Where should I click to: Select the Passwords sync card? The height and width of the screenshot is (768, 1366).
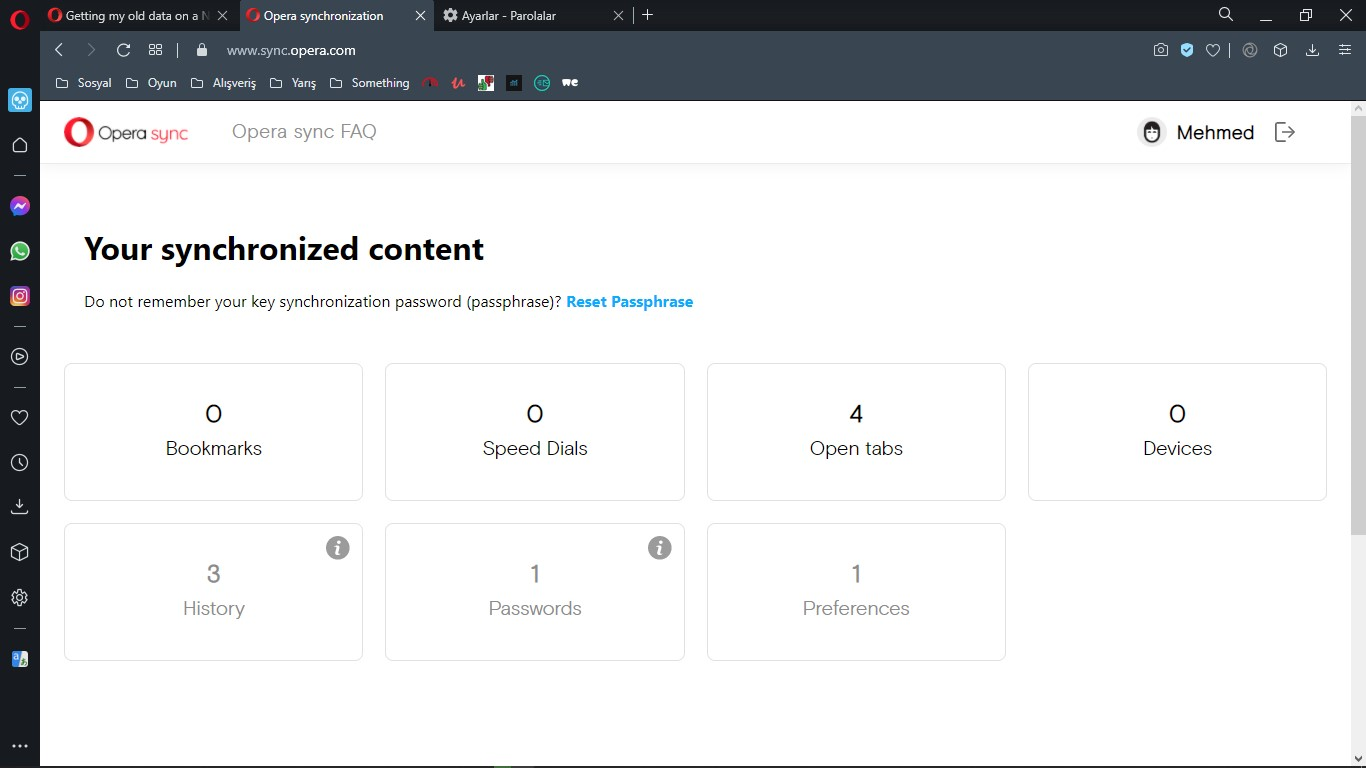tap(535, 592)
